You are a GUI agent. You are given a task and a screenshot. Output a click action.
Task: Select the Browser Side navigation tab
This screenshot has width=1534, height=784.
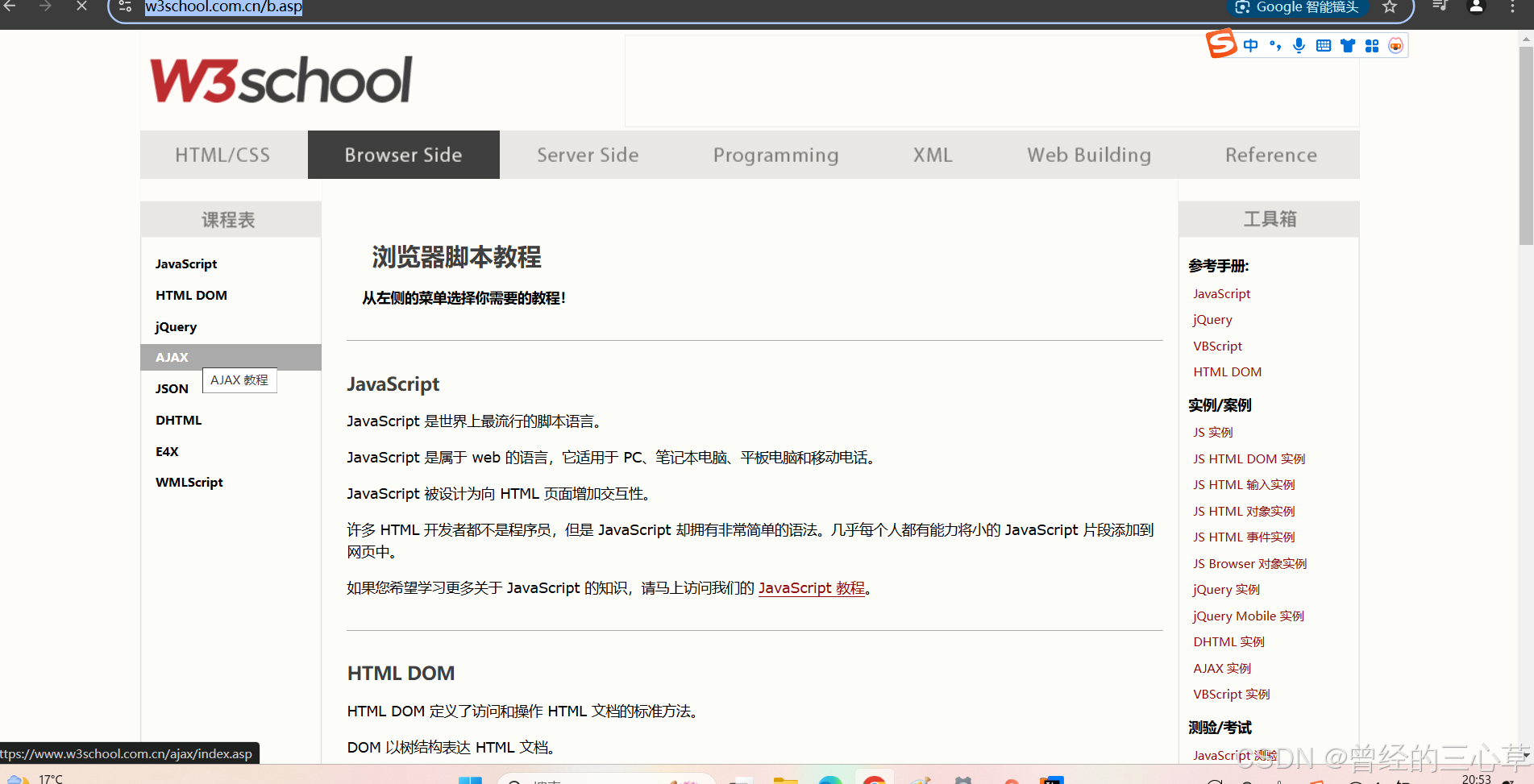(x=404, y=155)
